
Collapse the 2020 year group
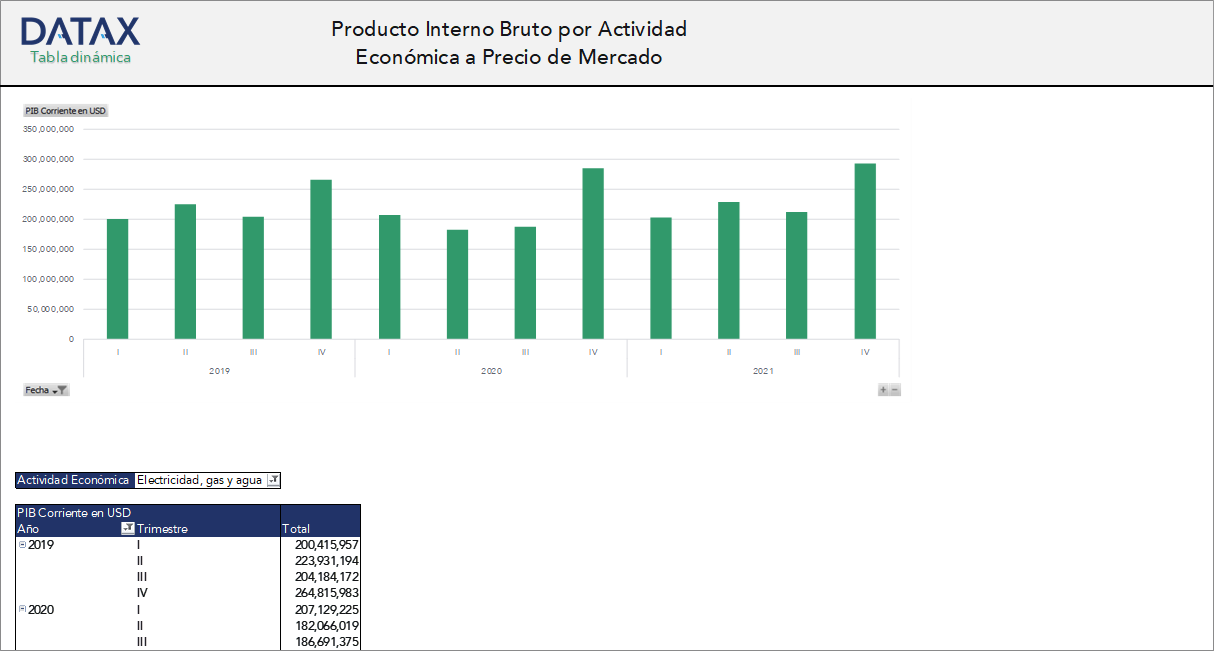click(22, 609)
